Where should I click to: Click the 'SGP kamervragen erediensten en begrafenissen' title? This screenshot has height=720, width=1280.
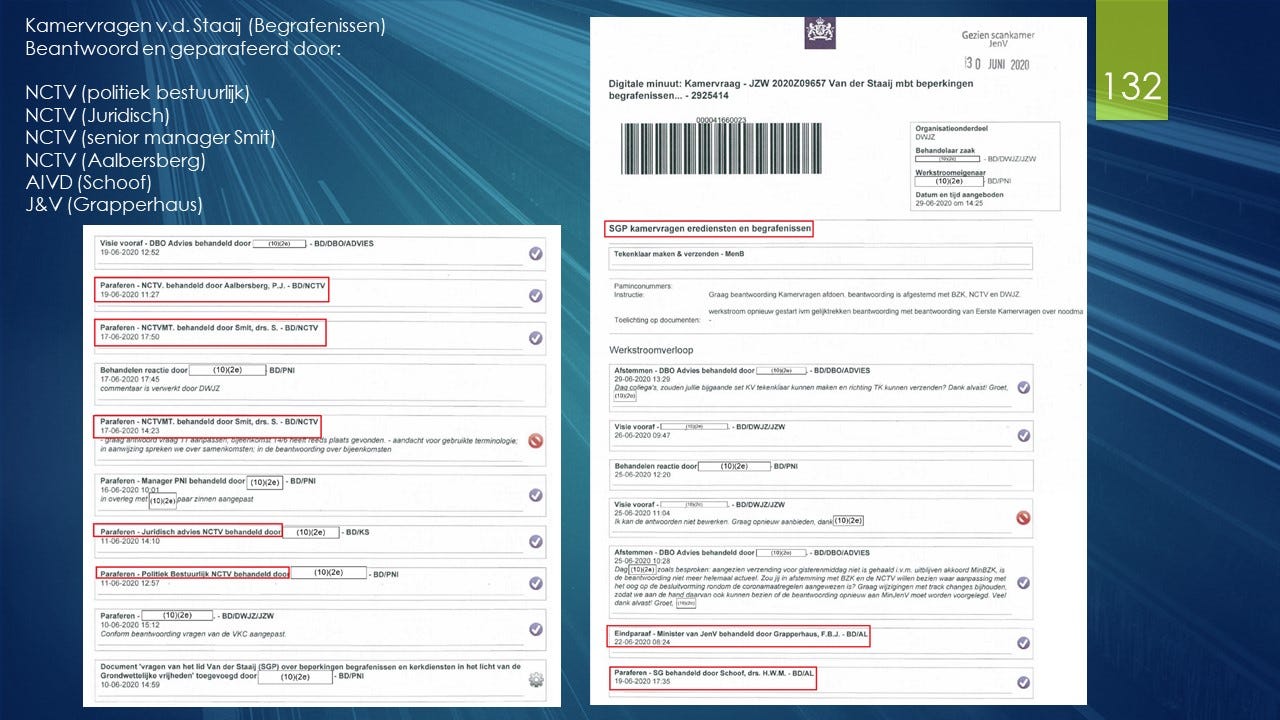709,229
